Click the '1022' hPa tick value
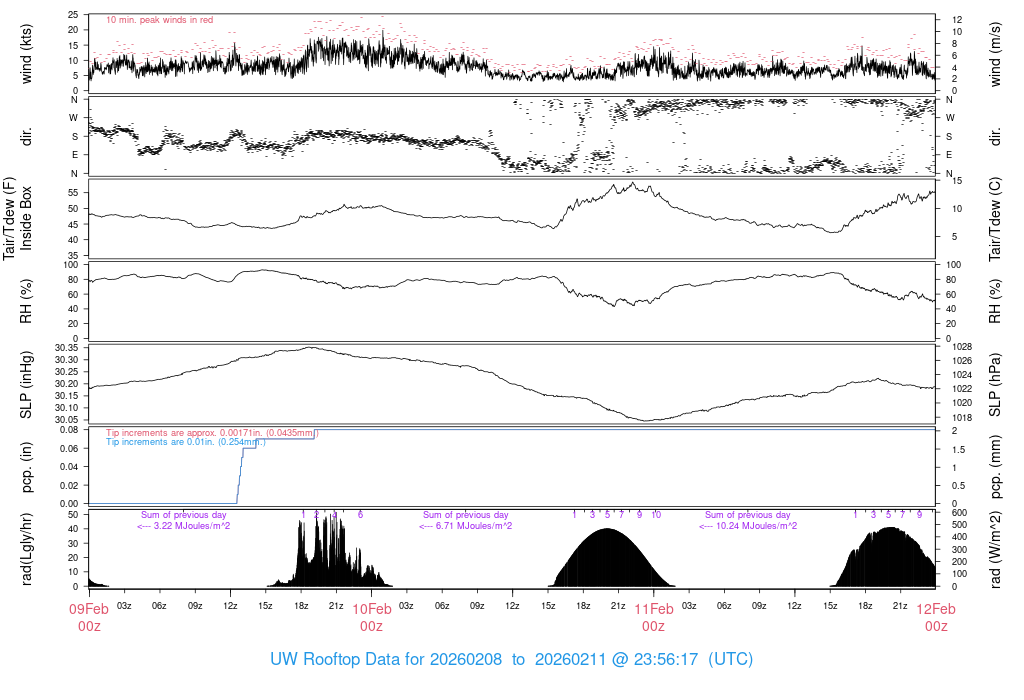The image size is (1024, 700). coord(963,389)
